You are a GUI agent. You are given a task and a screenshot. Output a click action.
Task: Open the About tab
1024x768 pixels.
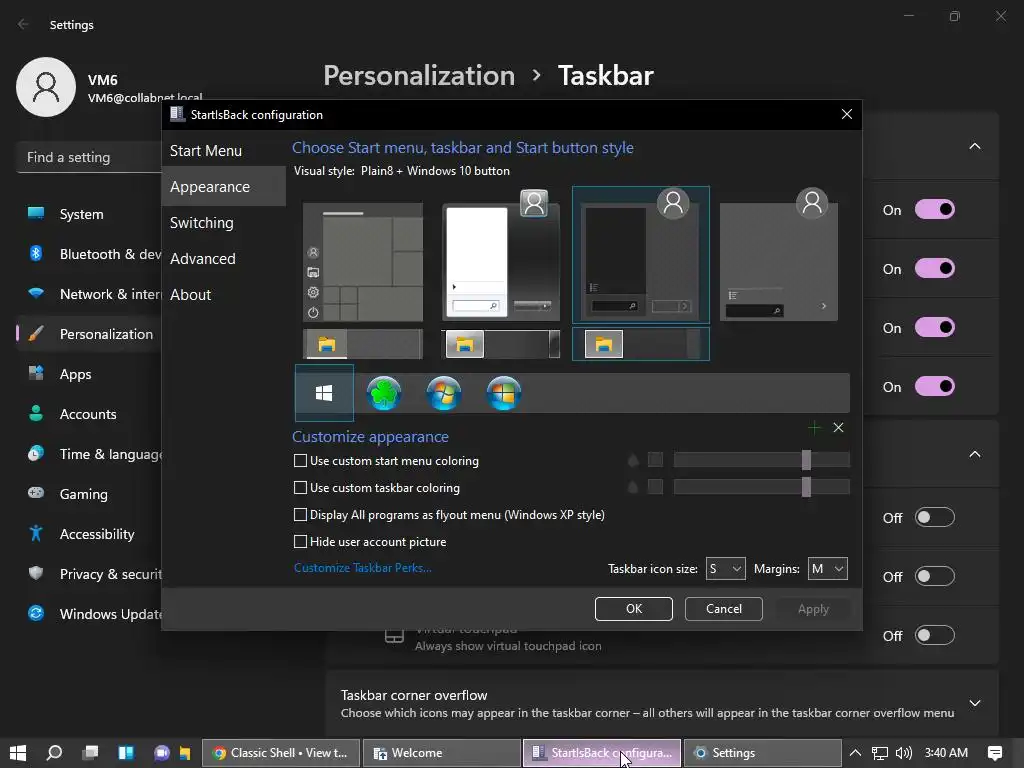(224, 295)
